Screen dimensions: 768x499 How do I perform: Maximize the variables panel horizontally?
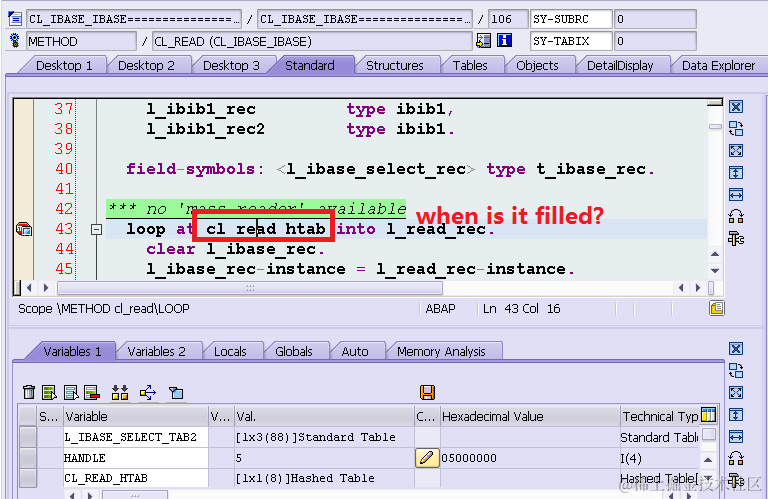pos(736,436)
